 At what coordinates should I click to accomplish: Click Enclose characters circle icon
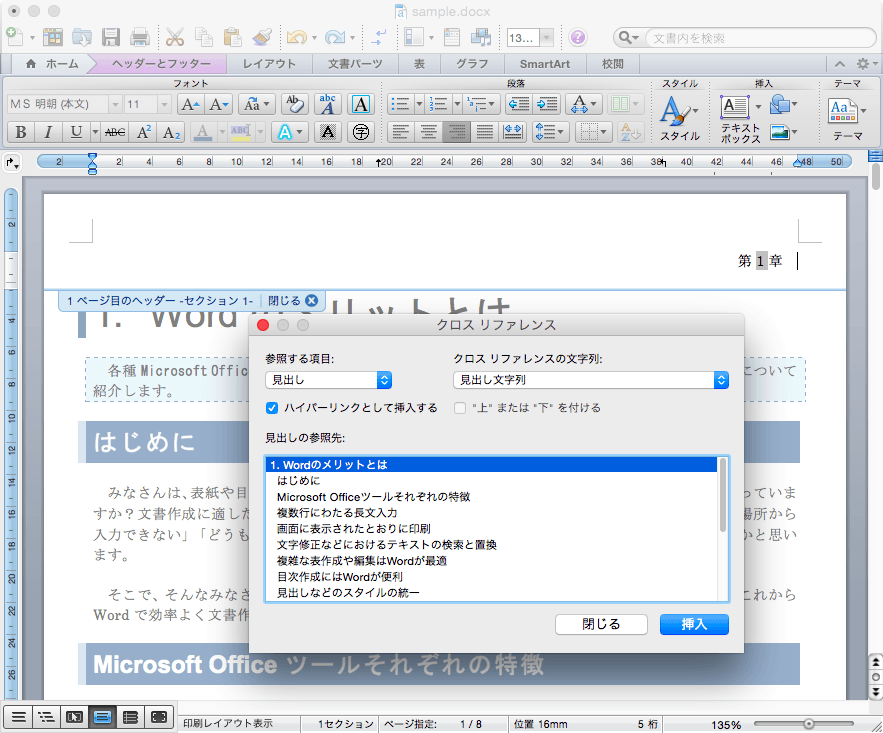click(x=360, y=132)
